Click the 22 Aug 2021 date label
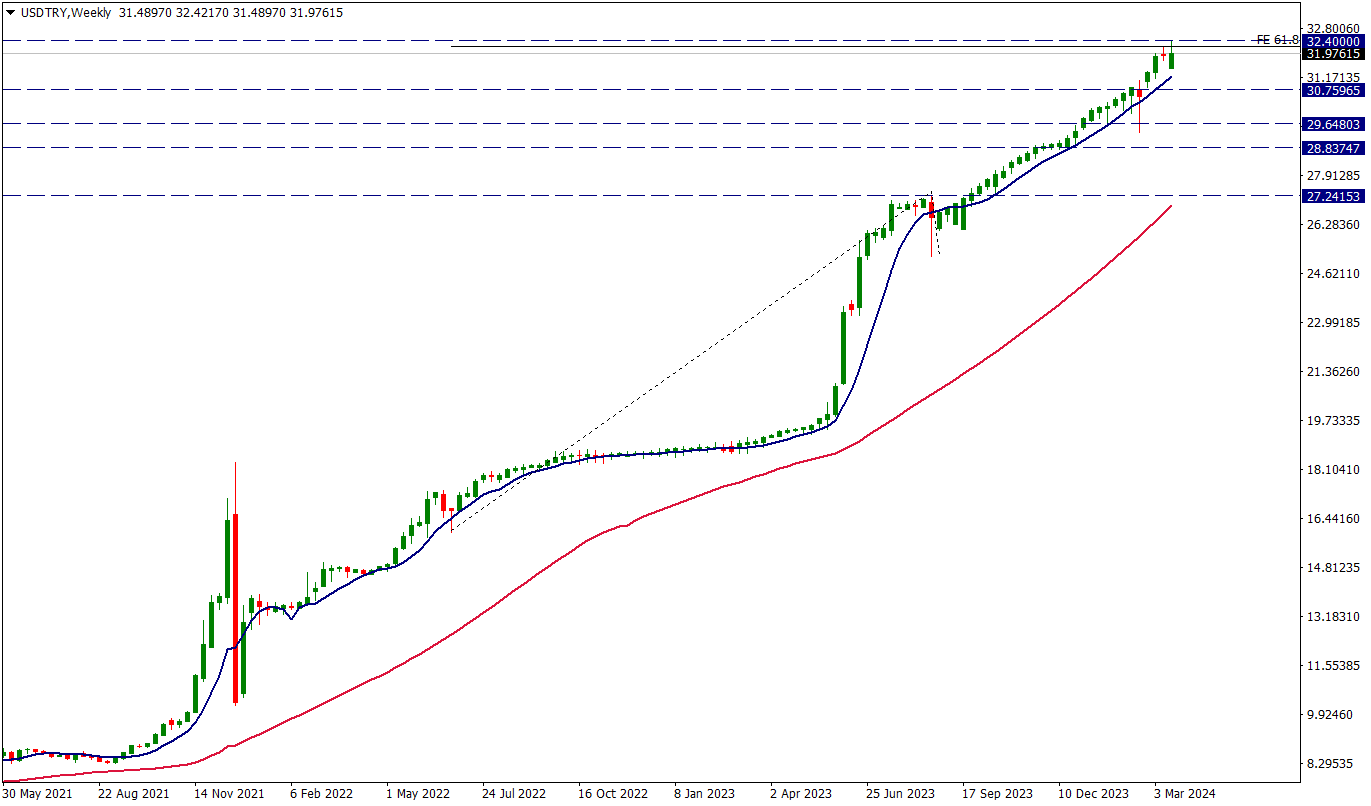This screenshot has height=806, width=1371. (134, 794)
